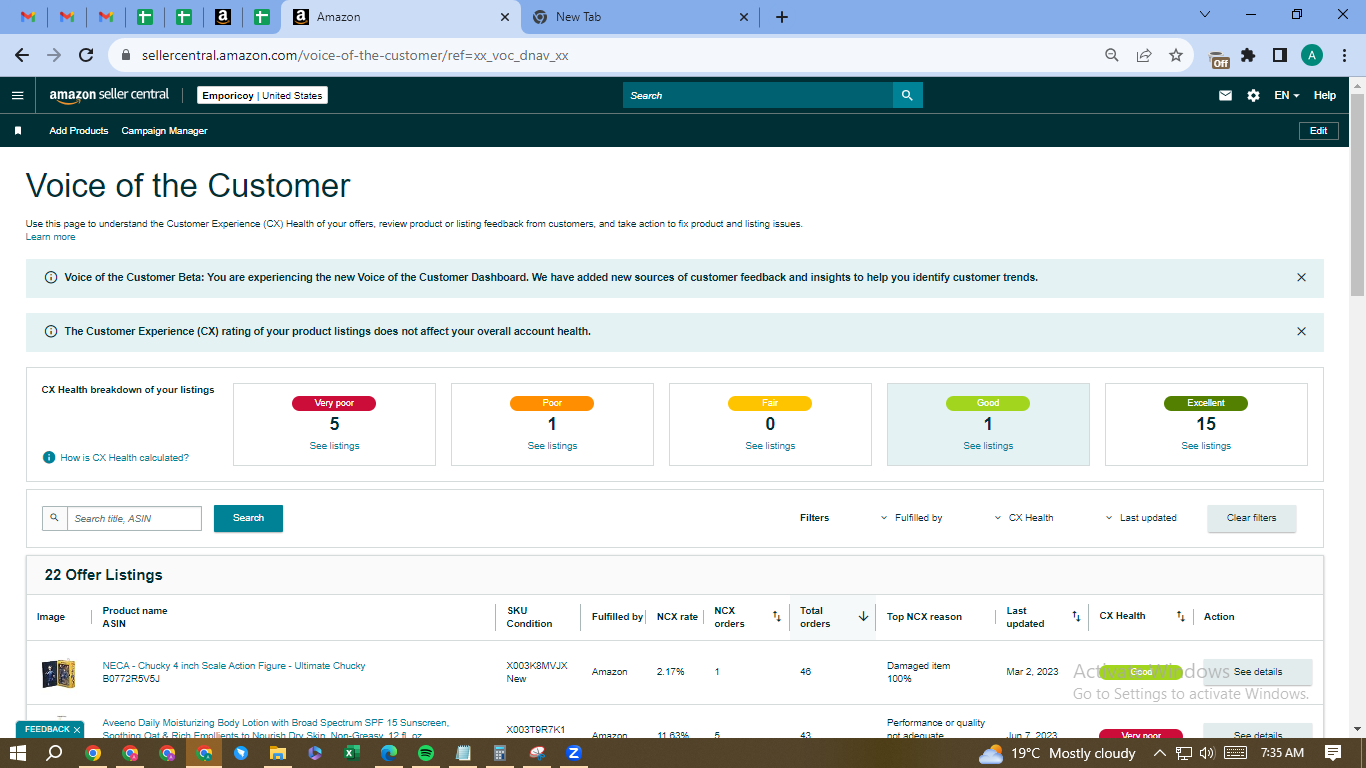Expand the CX Health filter

point(1024,518)
